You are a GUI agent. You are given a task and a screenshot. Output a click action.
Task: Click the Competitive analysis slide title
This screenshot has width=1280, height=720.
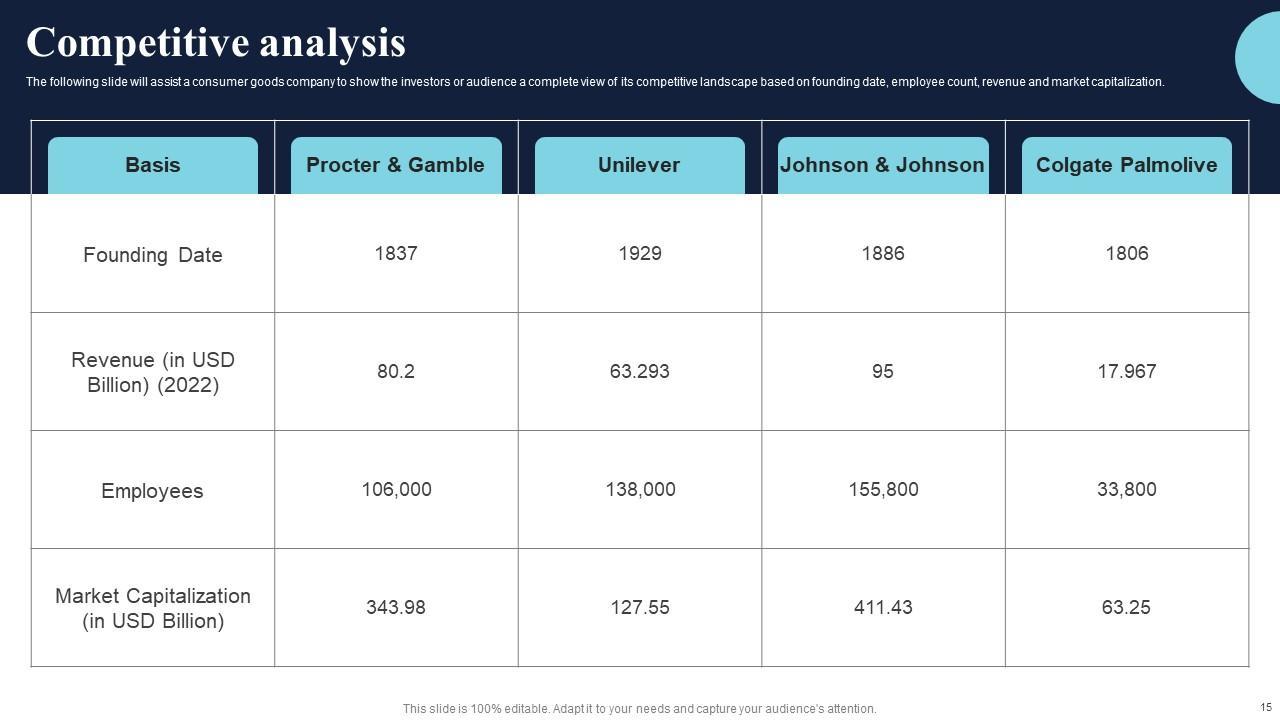point(216,43)
